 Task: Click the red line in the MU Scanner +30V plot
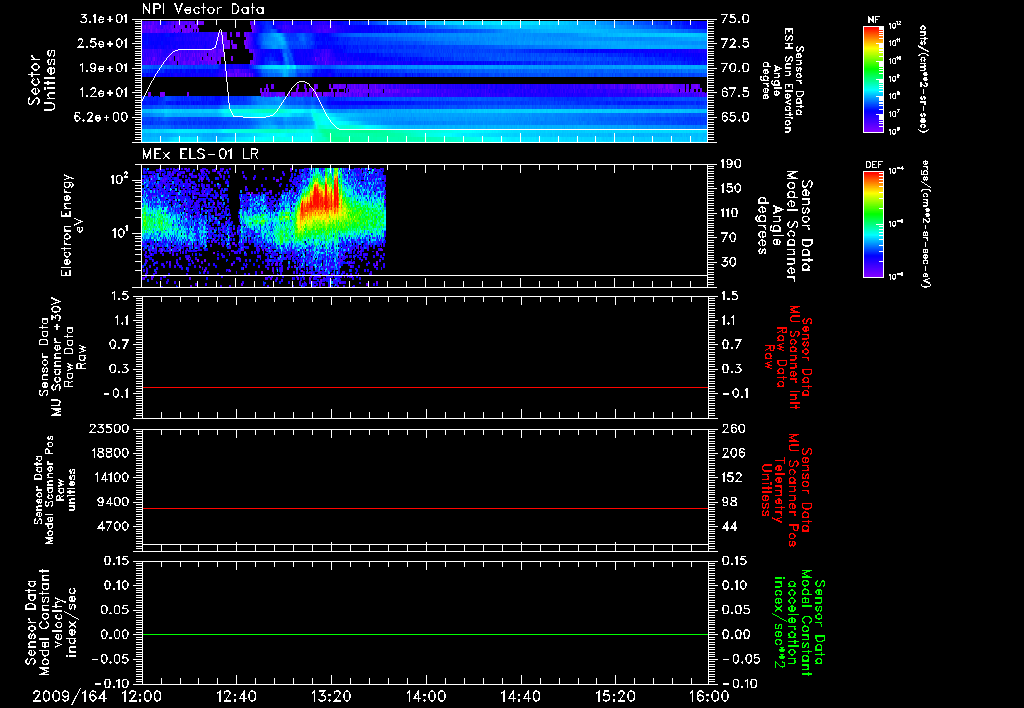(425, 387)
